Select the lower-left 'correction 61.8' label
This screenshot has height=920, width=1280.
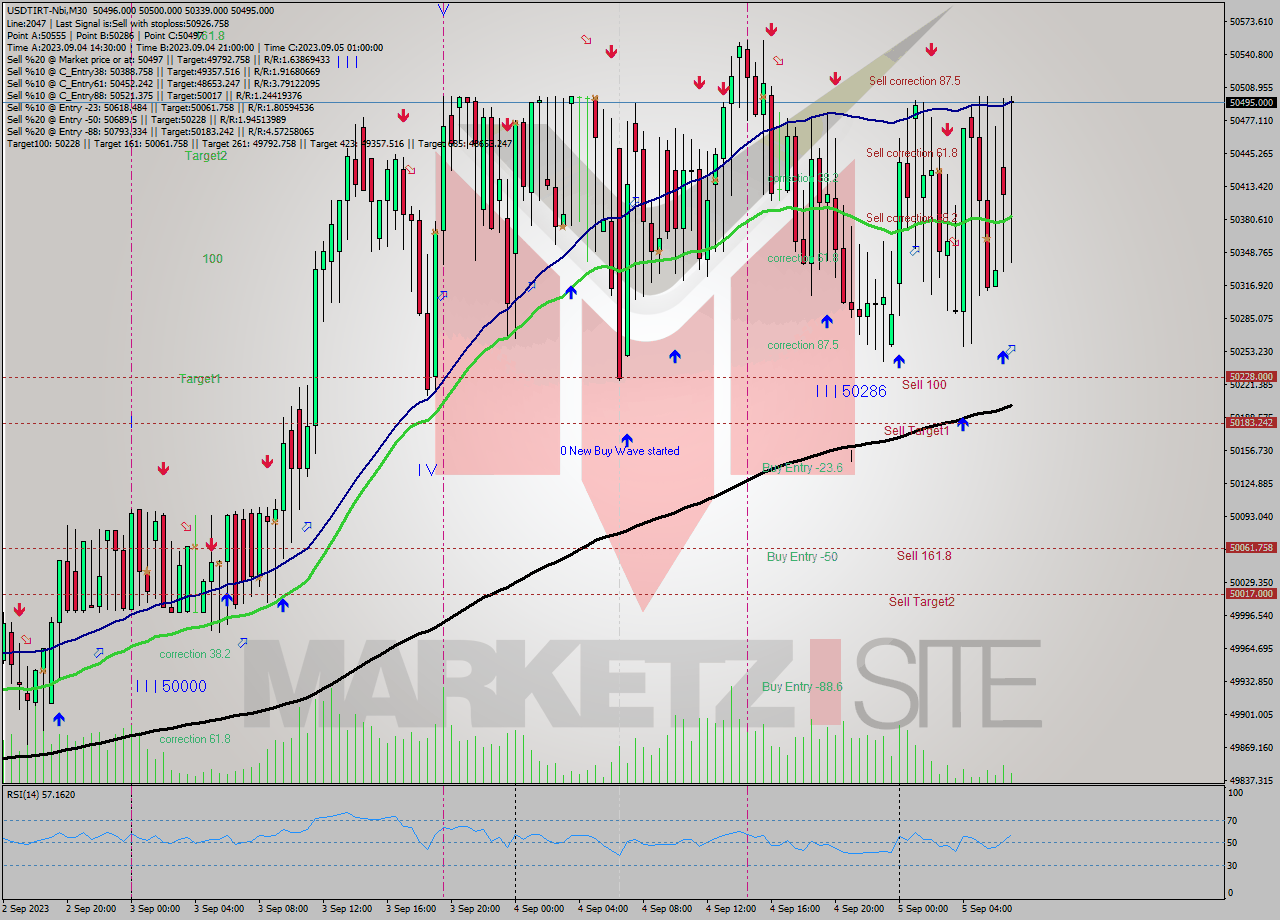[x=195, y=740]
